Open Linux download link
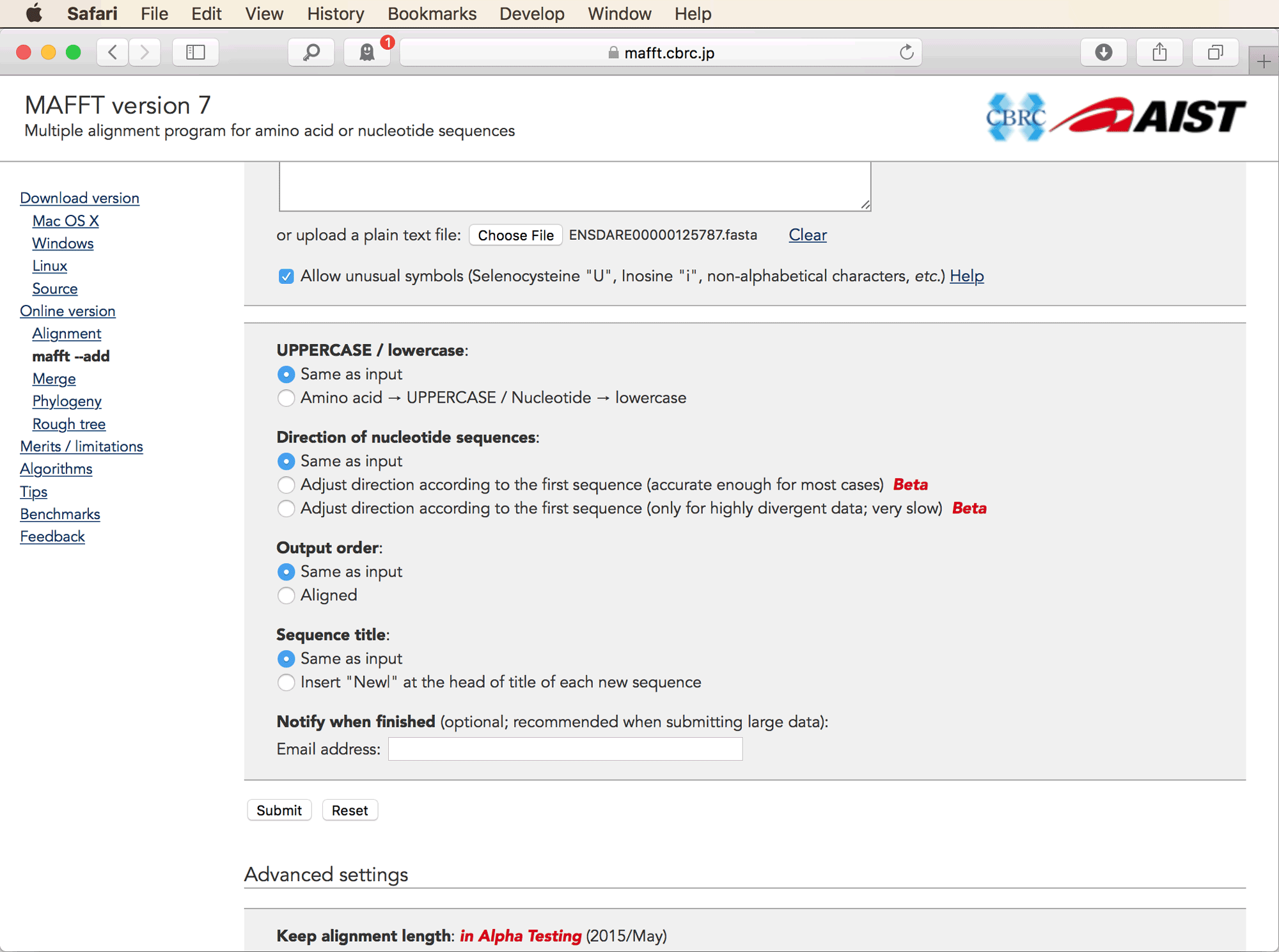This screenshot has width=1279, height=952. point(50,266)
